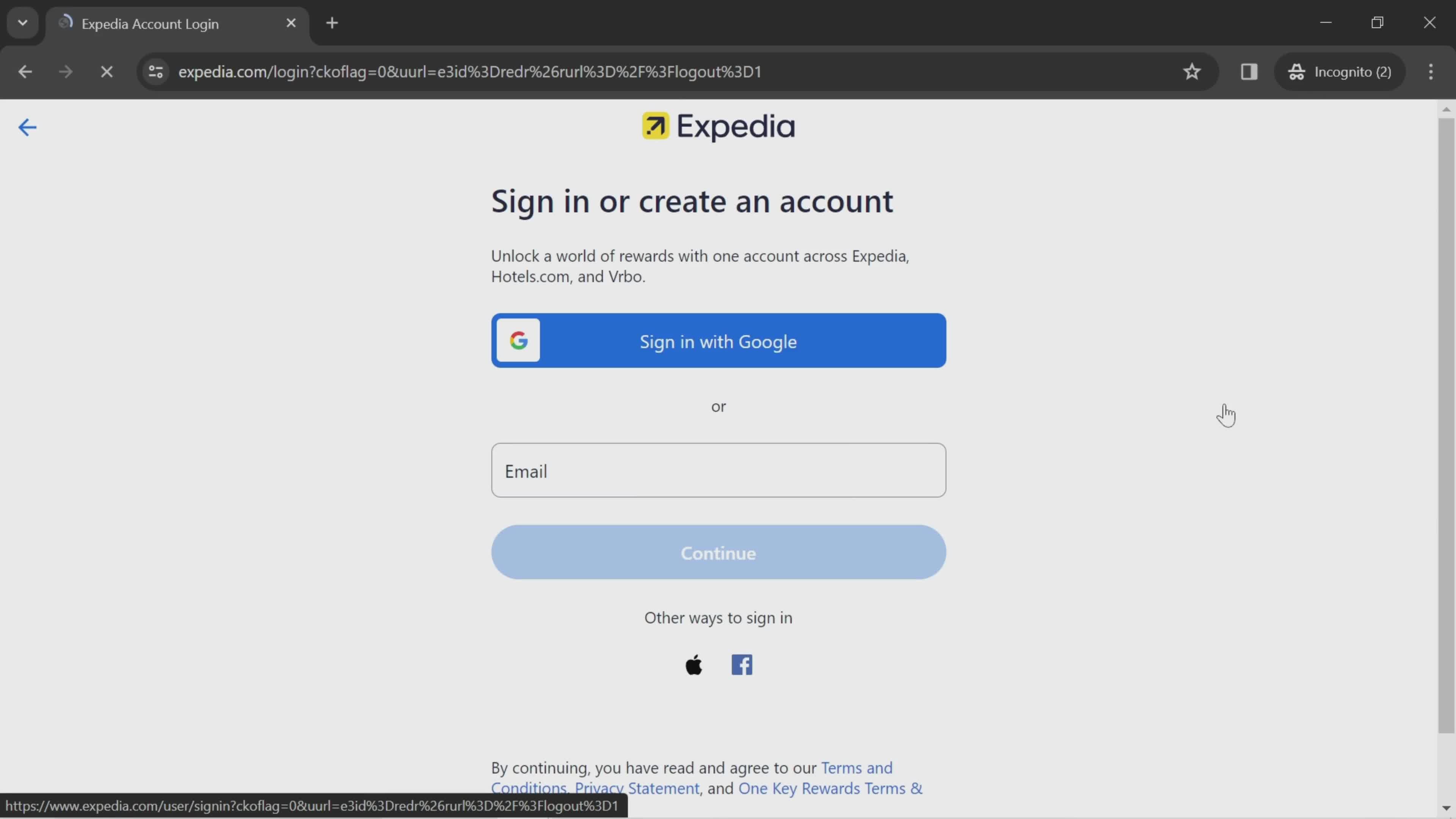This screenshot has width=1456, height=819.
Task: Open One Key Rewards Terms link
Action: click(830, 789)
